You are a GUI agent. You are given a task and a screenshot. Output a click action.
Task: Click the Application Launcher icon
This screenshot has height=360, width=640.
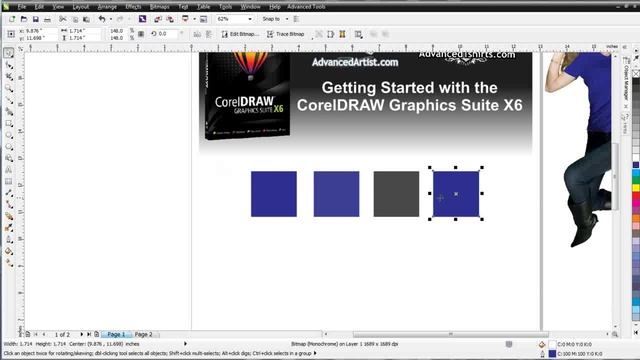pos(185,19)
